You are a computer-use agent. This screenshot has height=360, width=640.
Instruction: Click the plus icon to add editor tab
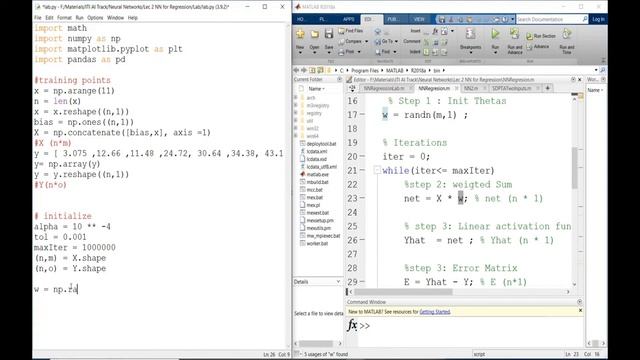tap(548, 88)
